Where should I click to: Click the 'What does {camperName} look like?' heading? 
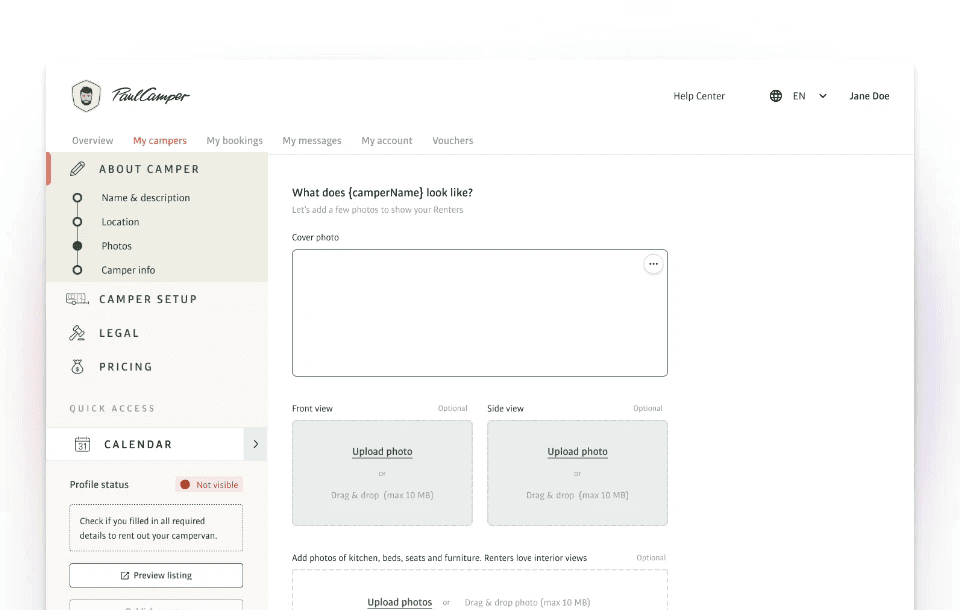382,192
